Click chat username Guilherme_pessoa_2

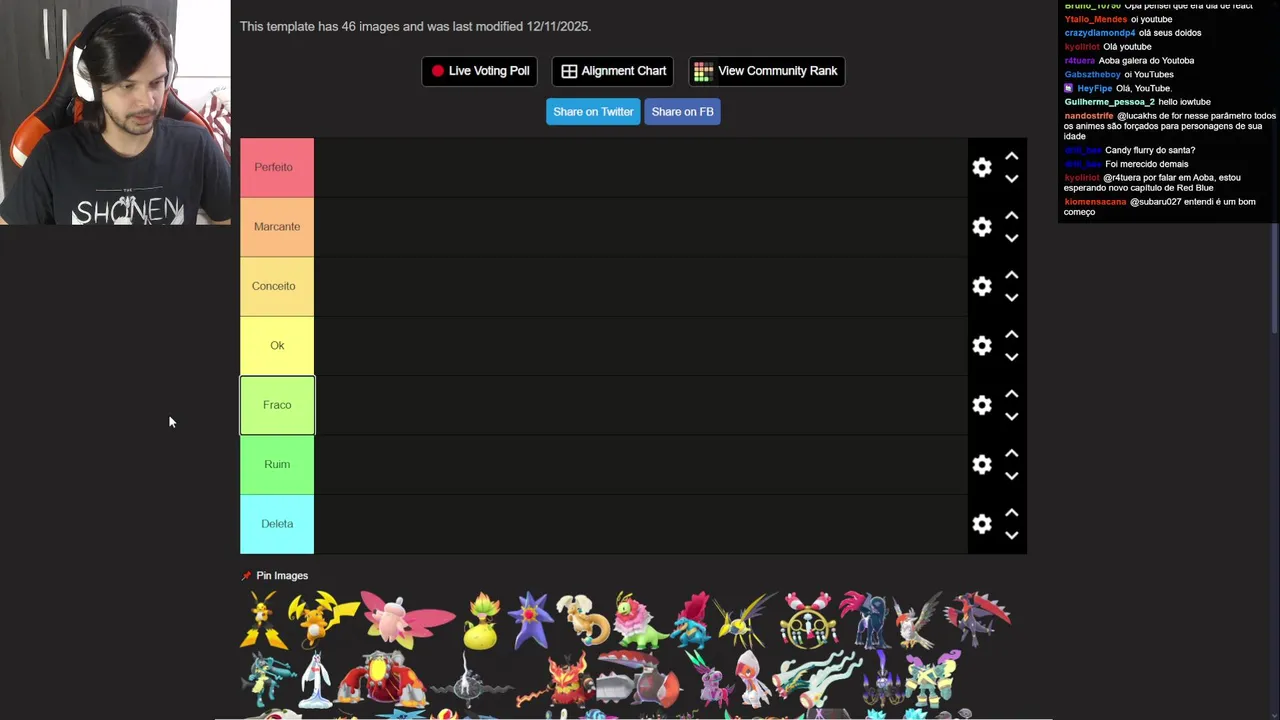click(x=1109, y=102)
